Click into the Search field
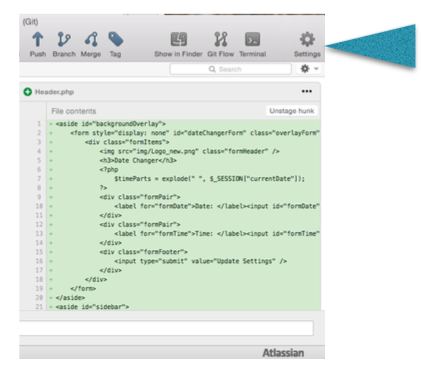 231,69
